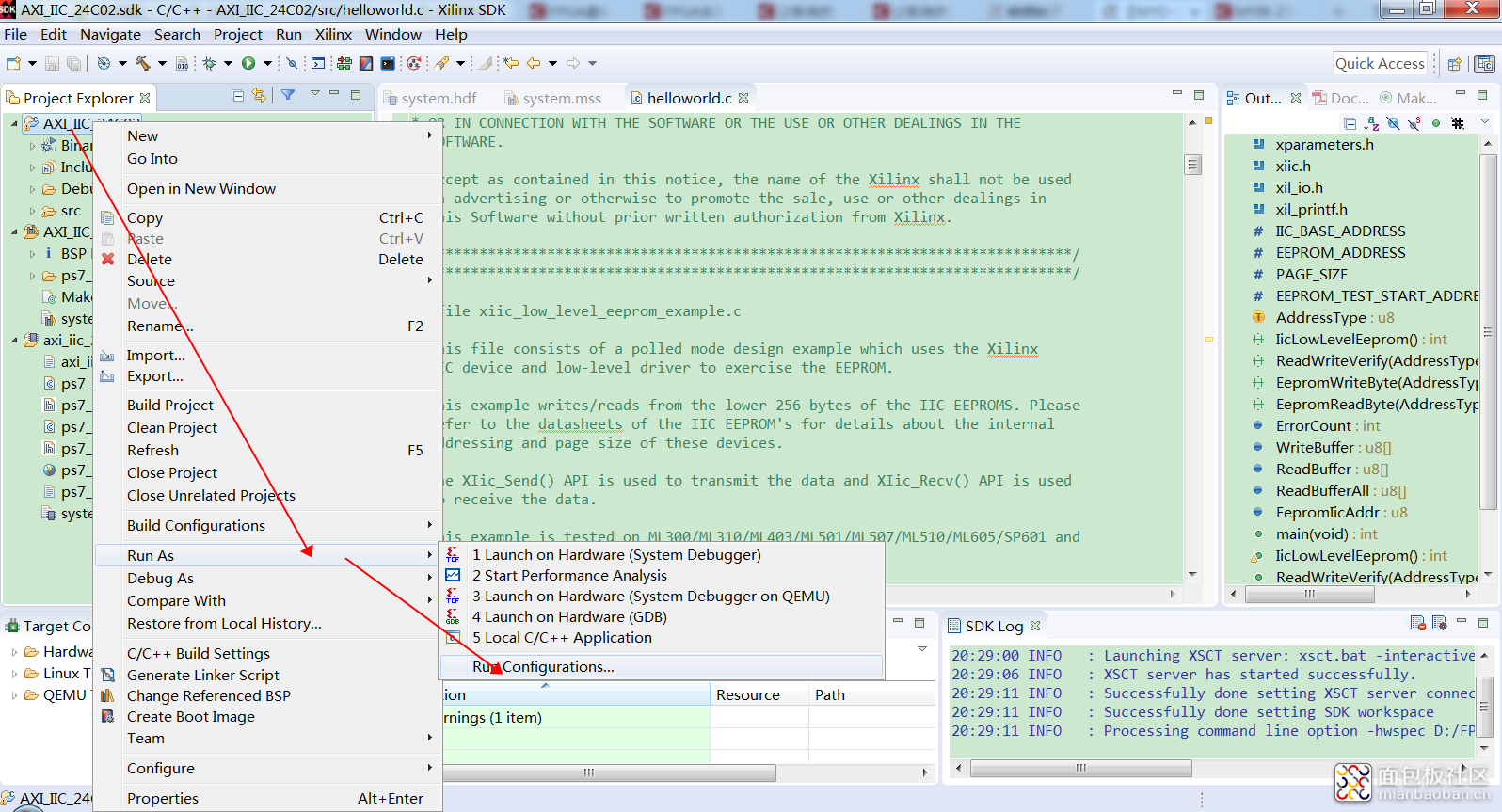The height and width of the screenshot is (812, 1502).
Task: Open the Debug dropdown arrow beside bug
Action: [x=228, y=63]
